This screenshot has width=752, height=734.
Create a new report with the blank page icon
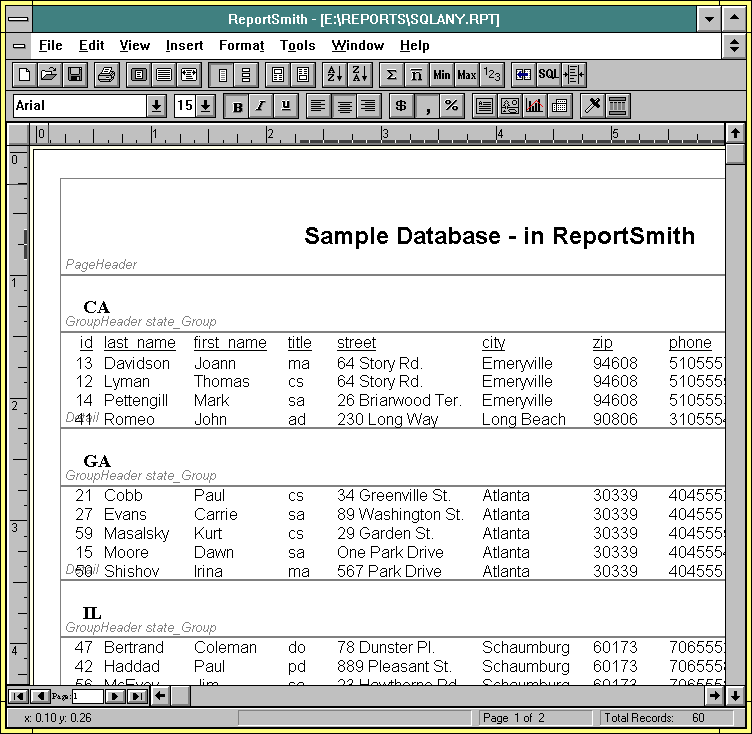[x=24, y=75]
